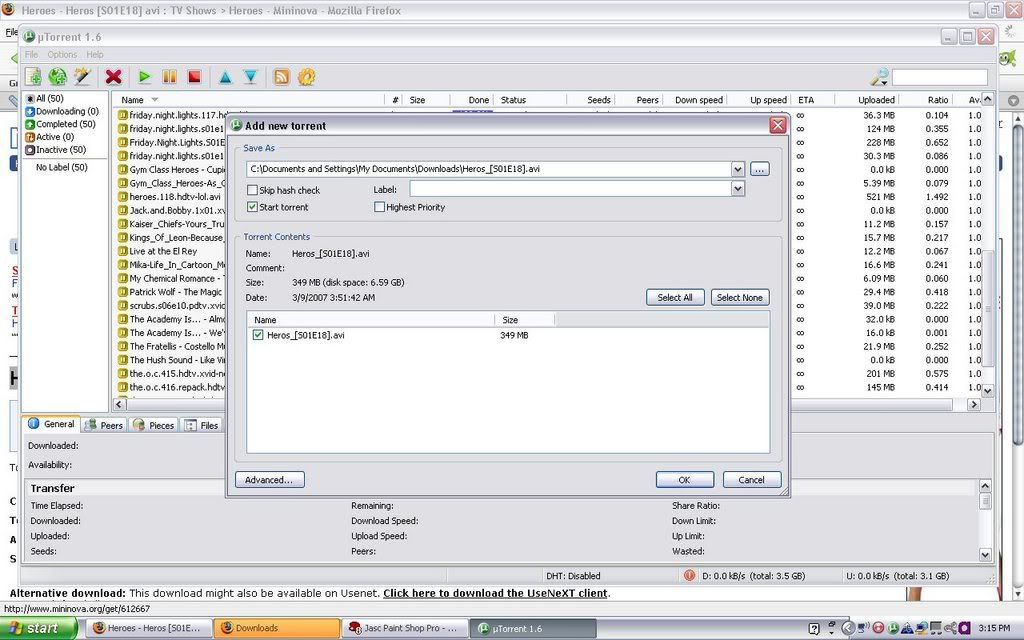
Task: Open the Options menu in µTorrent
Action: pyautogui.click(x=62, y=54)
